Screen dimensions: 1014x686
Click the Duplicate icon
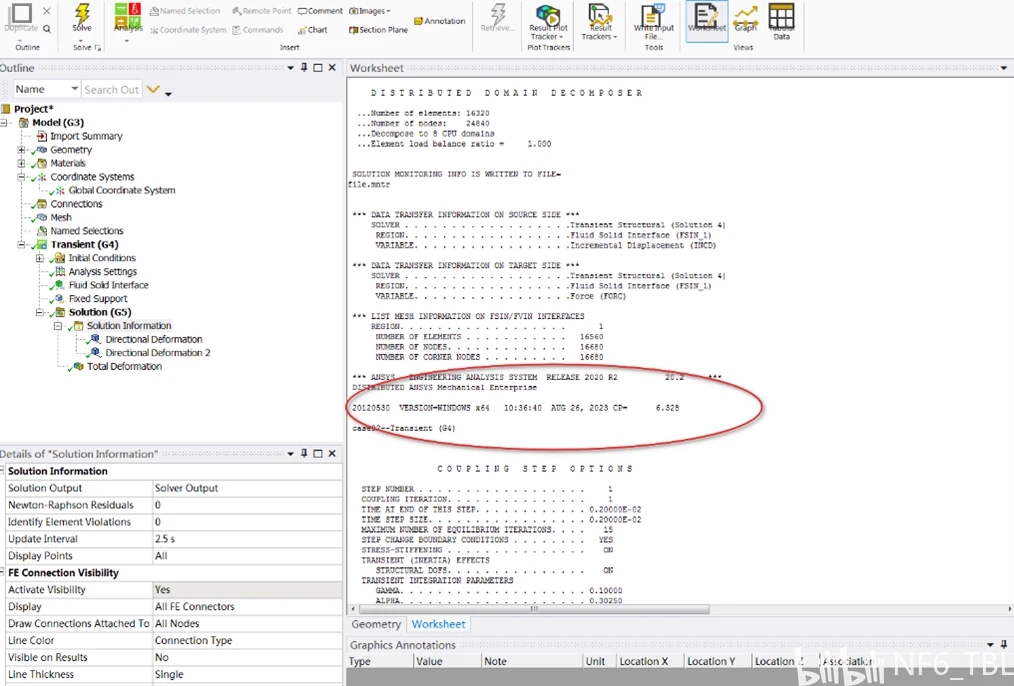(x=21, y=17)
